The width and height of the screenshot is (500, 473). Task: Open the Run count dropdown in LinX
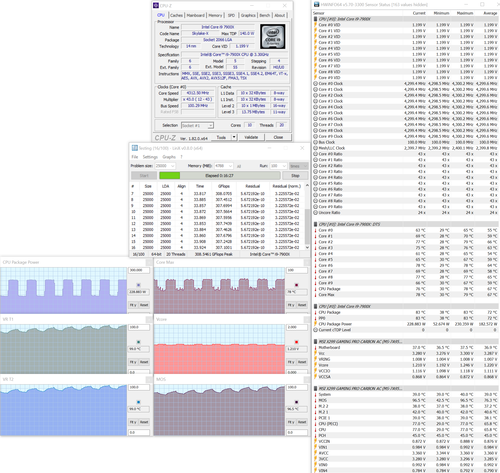278,166
